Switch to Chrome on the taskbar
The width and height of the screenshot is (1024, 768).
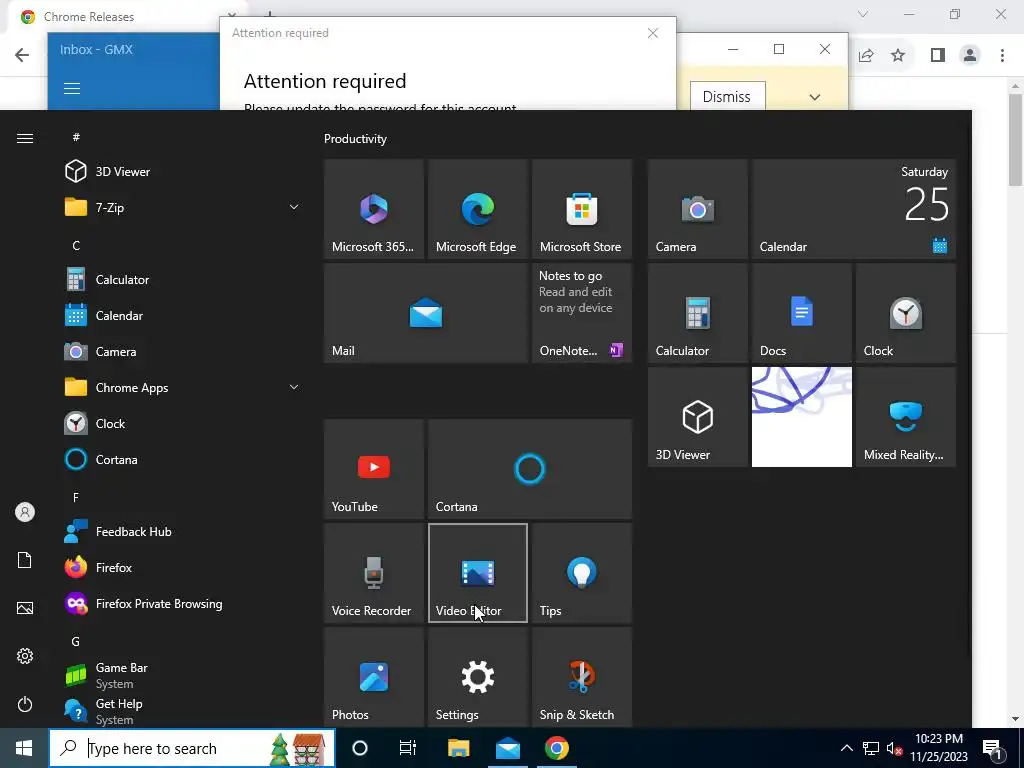click(556, 748)
